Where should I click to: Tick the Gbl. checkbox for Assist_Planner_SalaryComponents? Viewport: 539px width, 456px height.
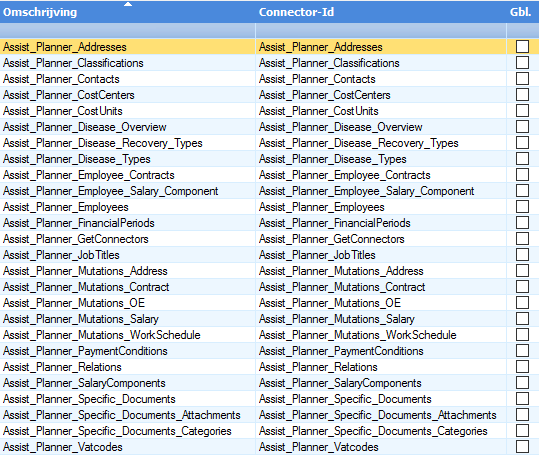(522, 382)
